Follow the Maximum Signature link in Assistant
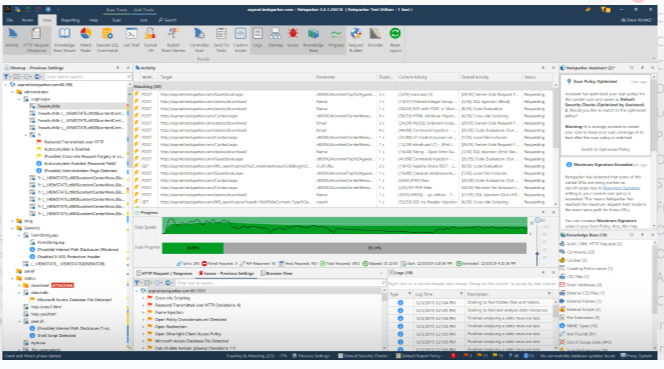664x369 pixels. 621,188
